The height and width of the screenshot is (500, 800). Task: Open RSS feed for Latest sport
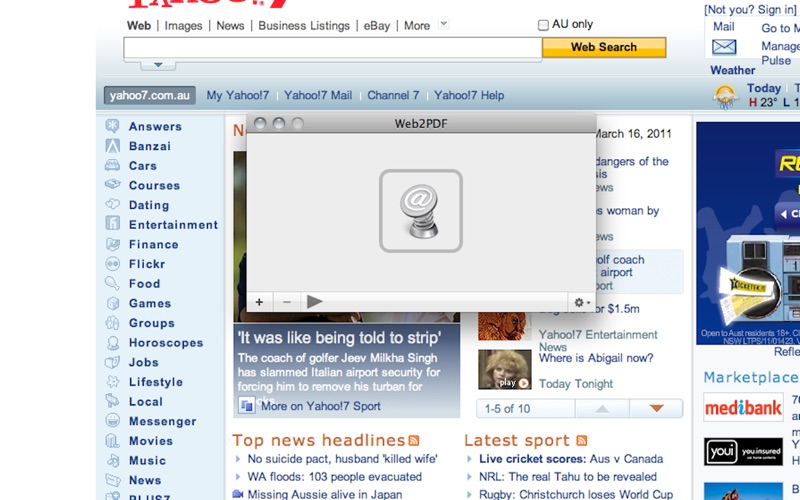[x=582, y=440]
